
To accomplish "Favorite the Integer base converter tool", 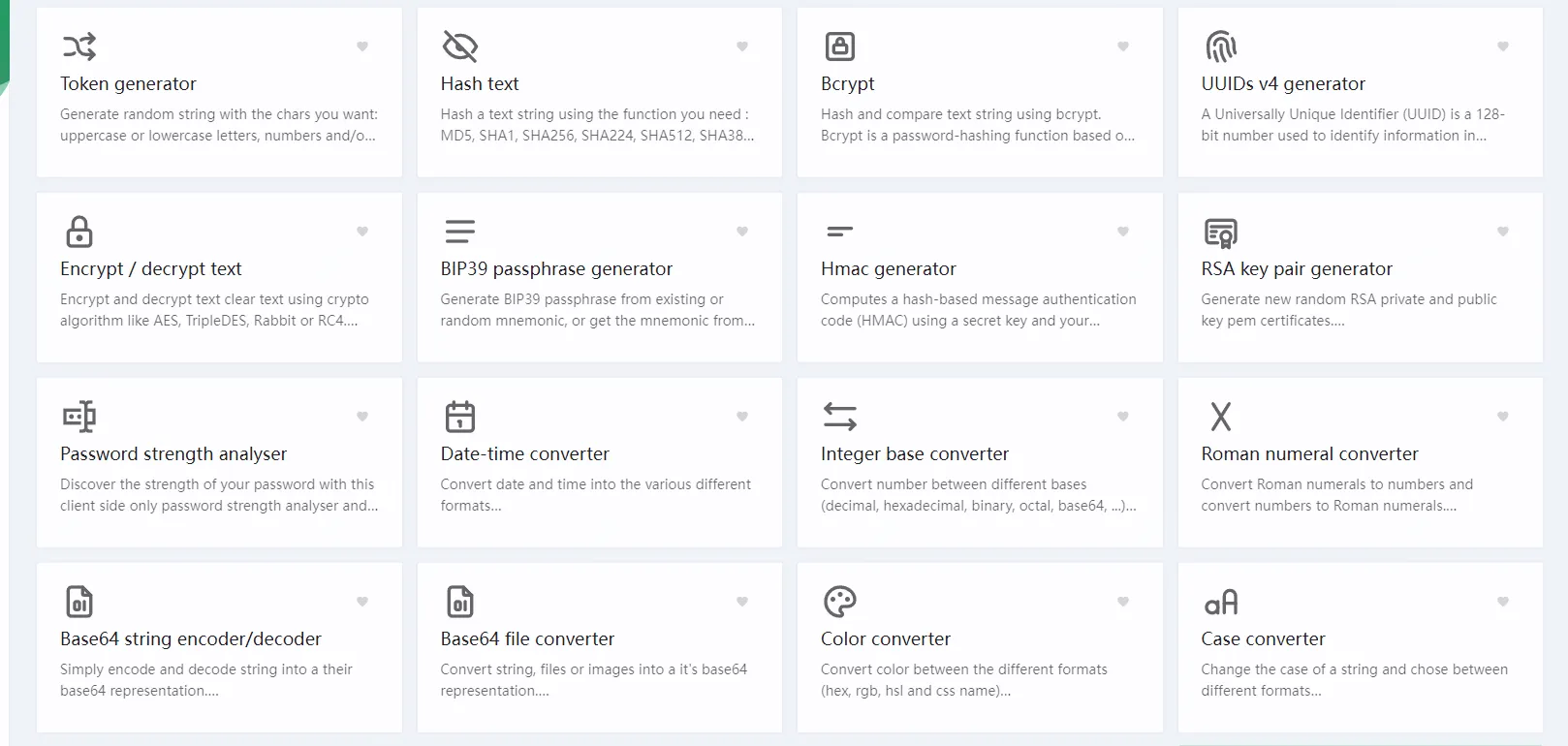I will (x=1123, y=417).
